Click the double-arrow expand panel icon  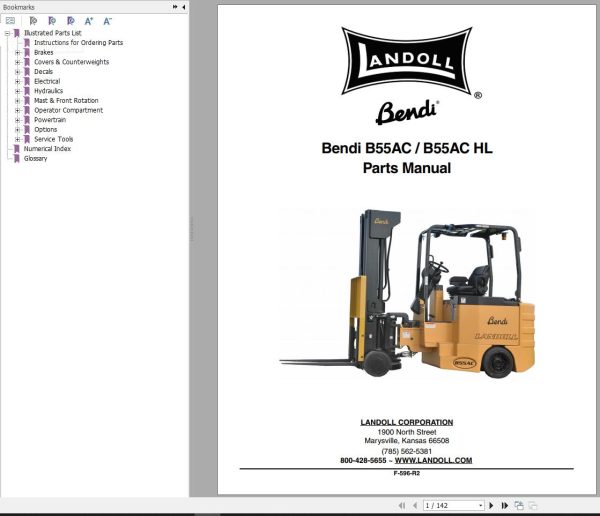click(175, 7)
